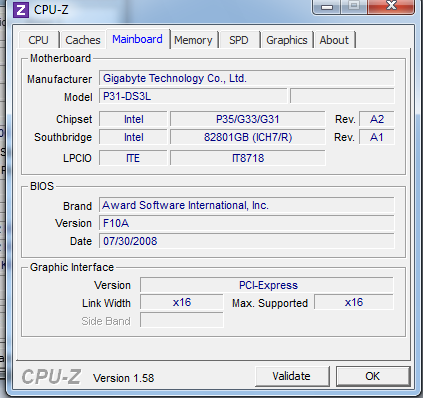Screen dimensions: 423x398
Task: Close the CPU-Z window
Action: coord(391,6)
